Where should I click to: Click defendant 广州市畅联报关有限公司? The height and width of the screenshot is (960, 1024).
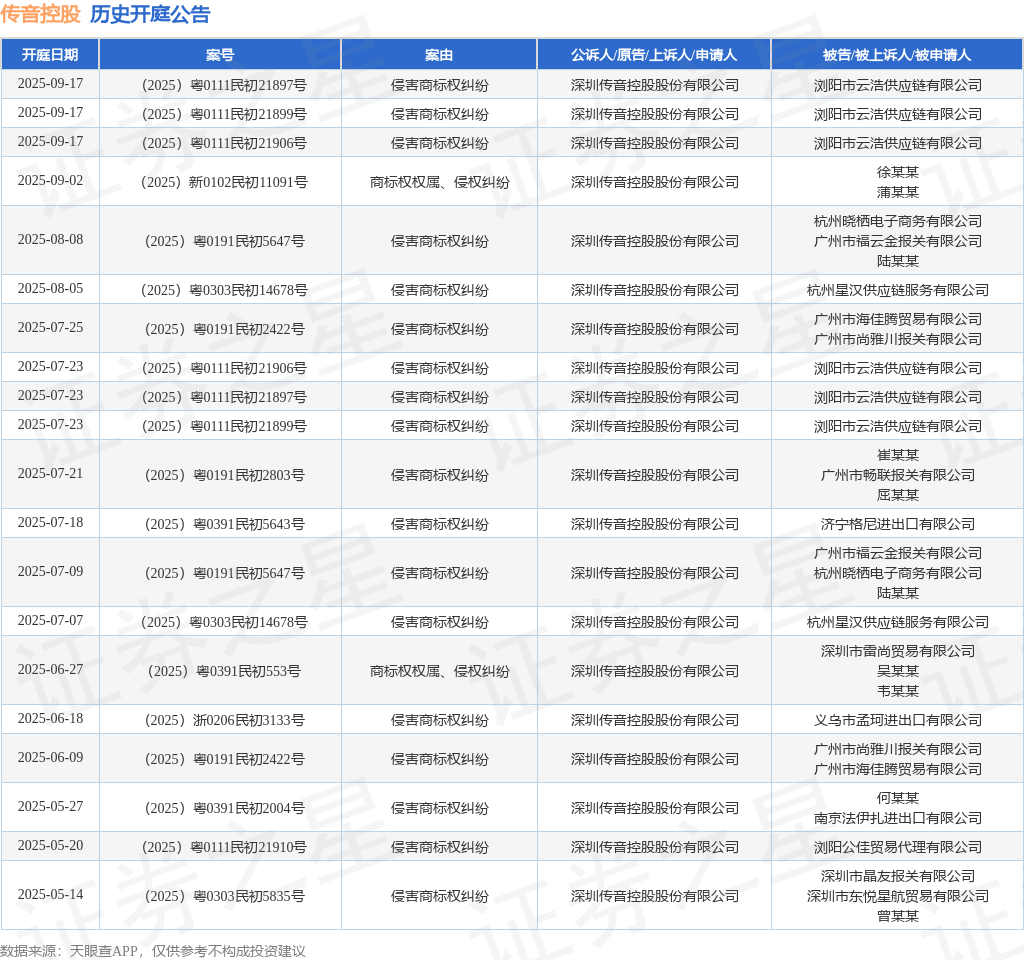(x=898, y=475)
